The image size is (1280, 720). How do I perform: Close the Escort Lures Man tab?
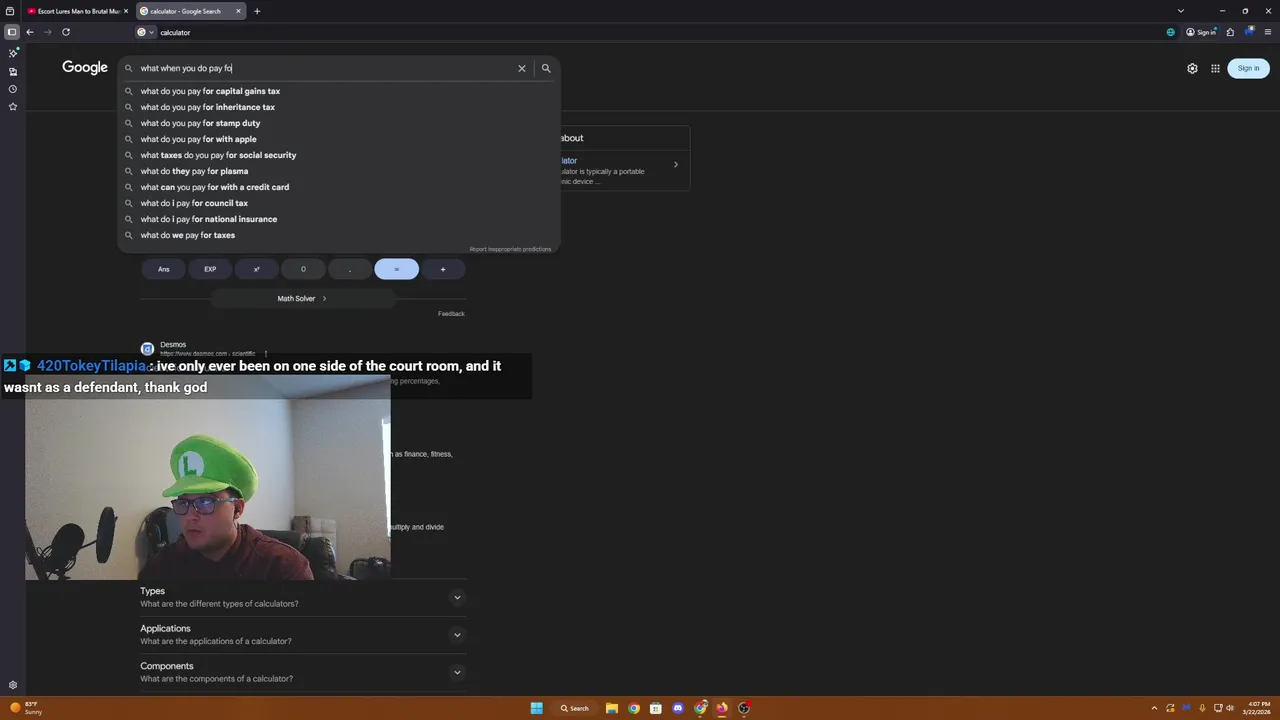126,11
